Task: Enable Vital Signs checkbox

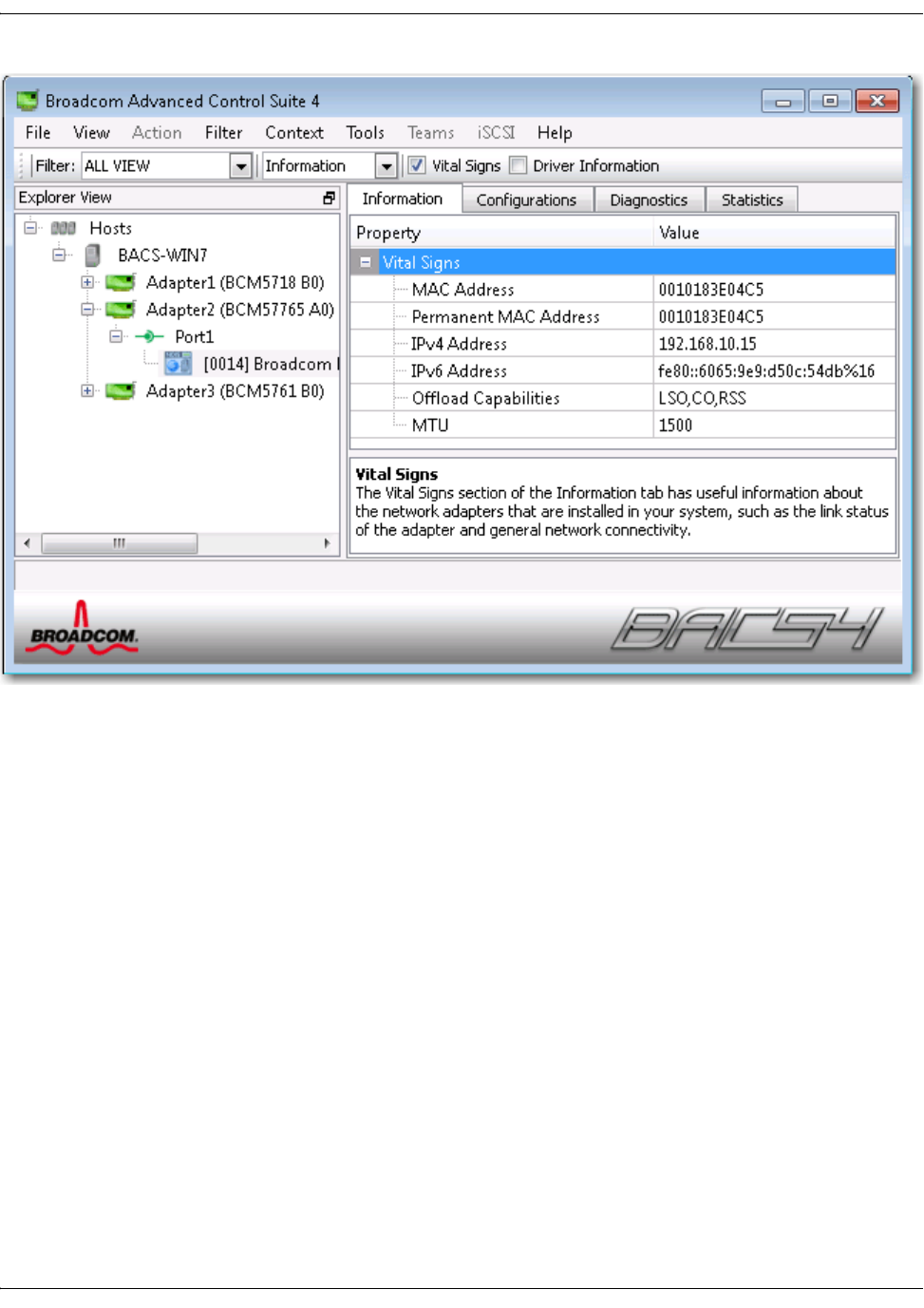Action: pos(416,165)
